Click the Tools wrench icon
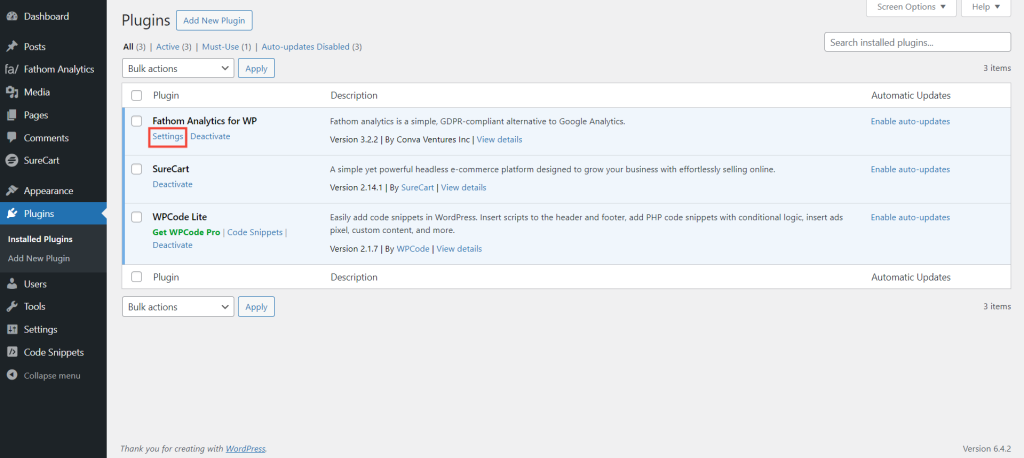Viewport: 1024px width, 458px height. [11, 306]
